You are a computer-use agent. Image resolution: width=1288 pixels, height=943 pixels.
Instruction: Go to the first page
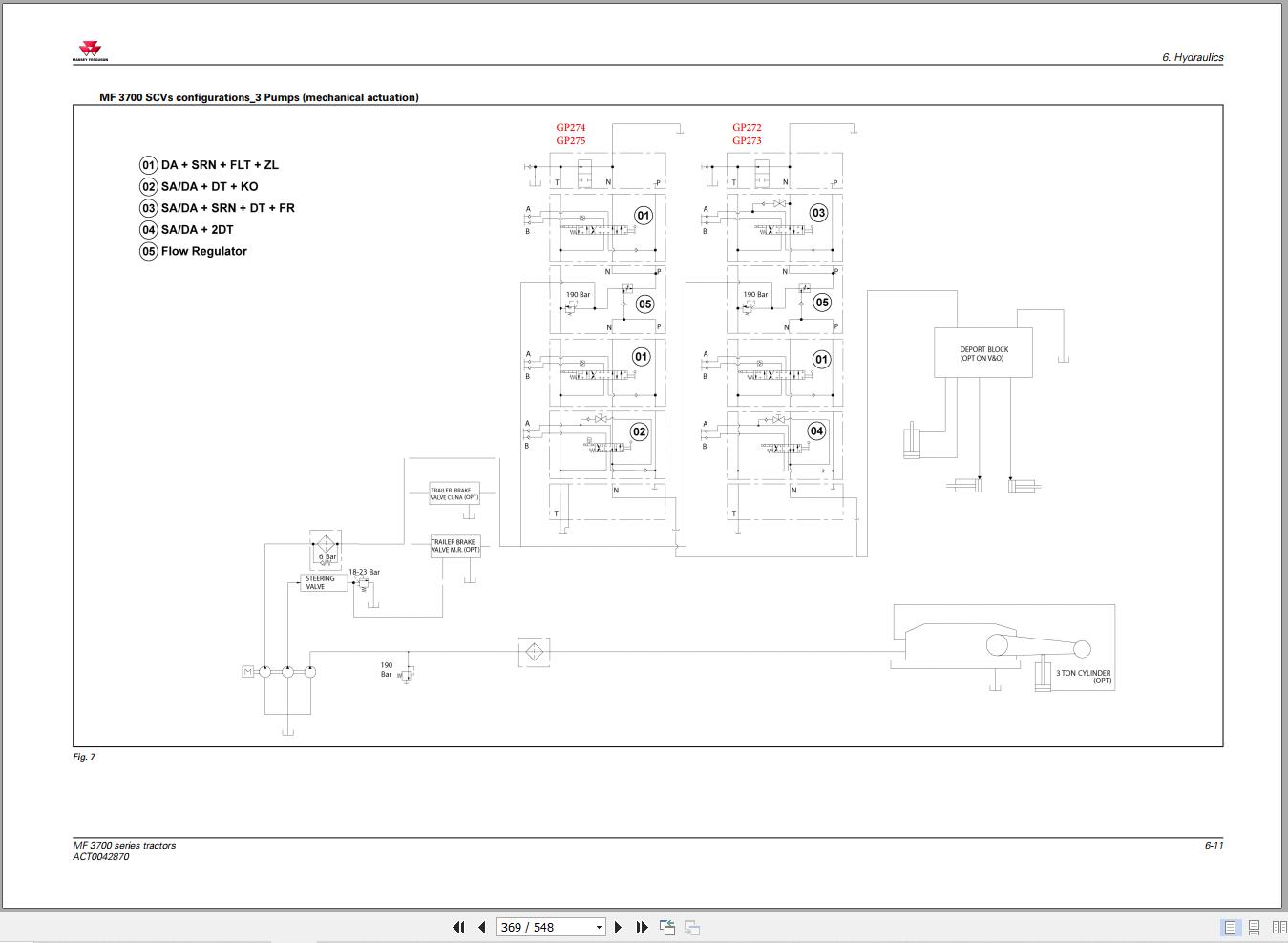(458, 927)
